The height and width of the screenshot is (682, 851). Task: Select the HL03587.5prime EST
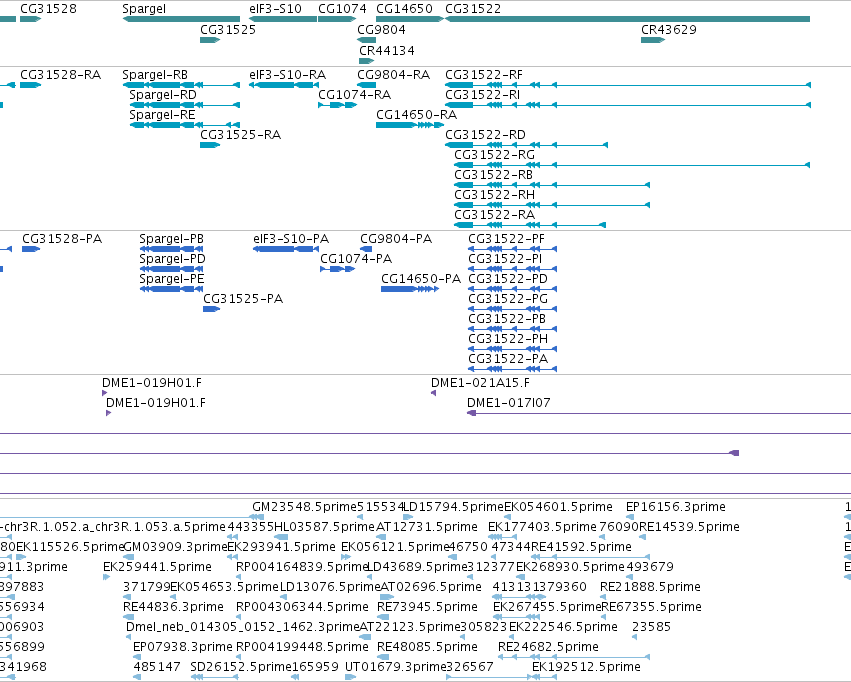click(281, 537)
